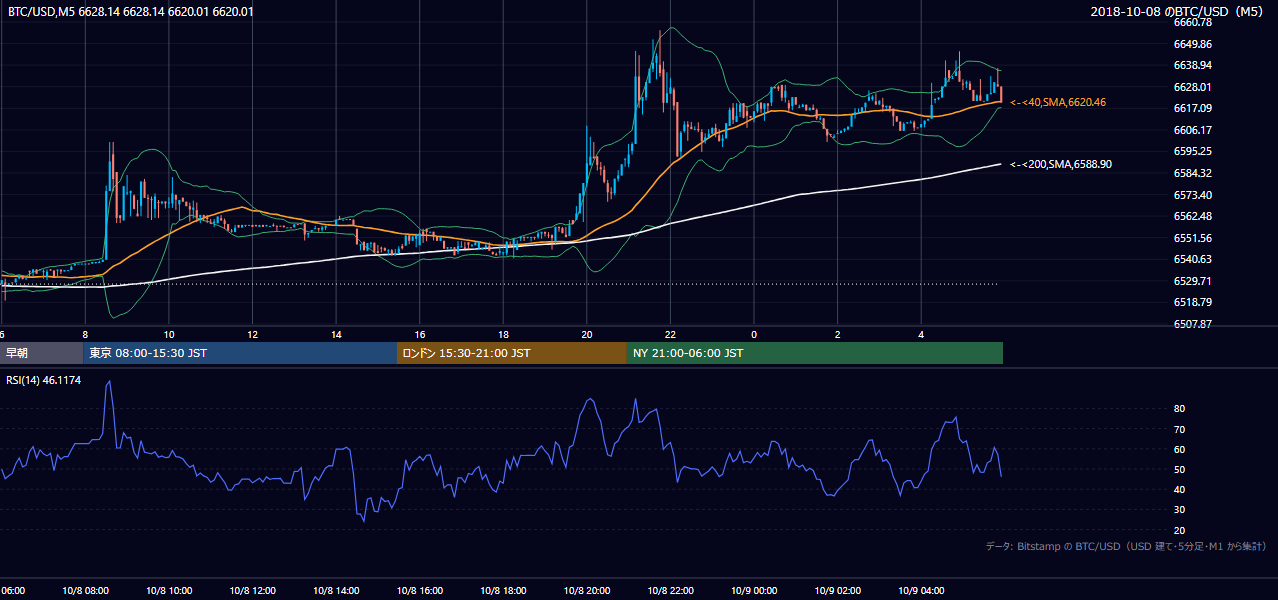This screenshot has height=600, width=1278.
Task: Click hour marker 16 under the price chart
Action: tap(420, 335)
